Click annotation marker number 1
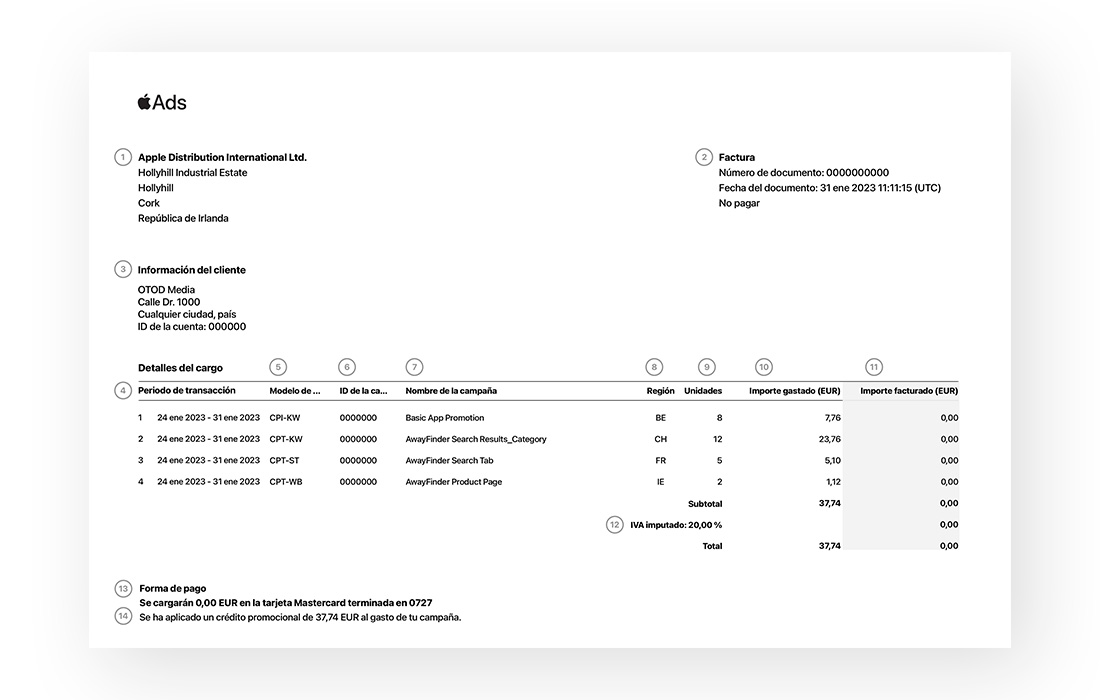1100x700 pixels. 123,157
